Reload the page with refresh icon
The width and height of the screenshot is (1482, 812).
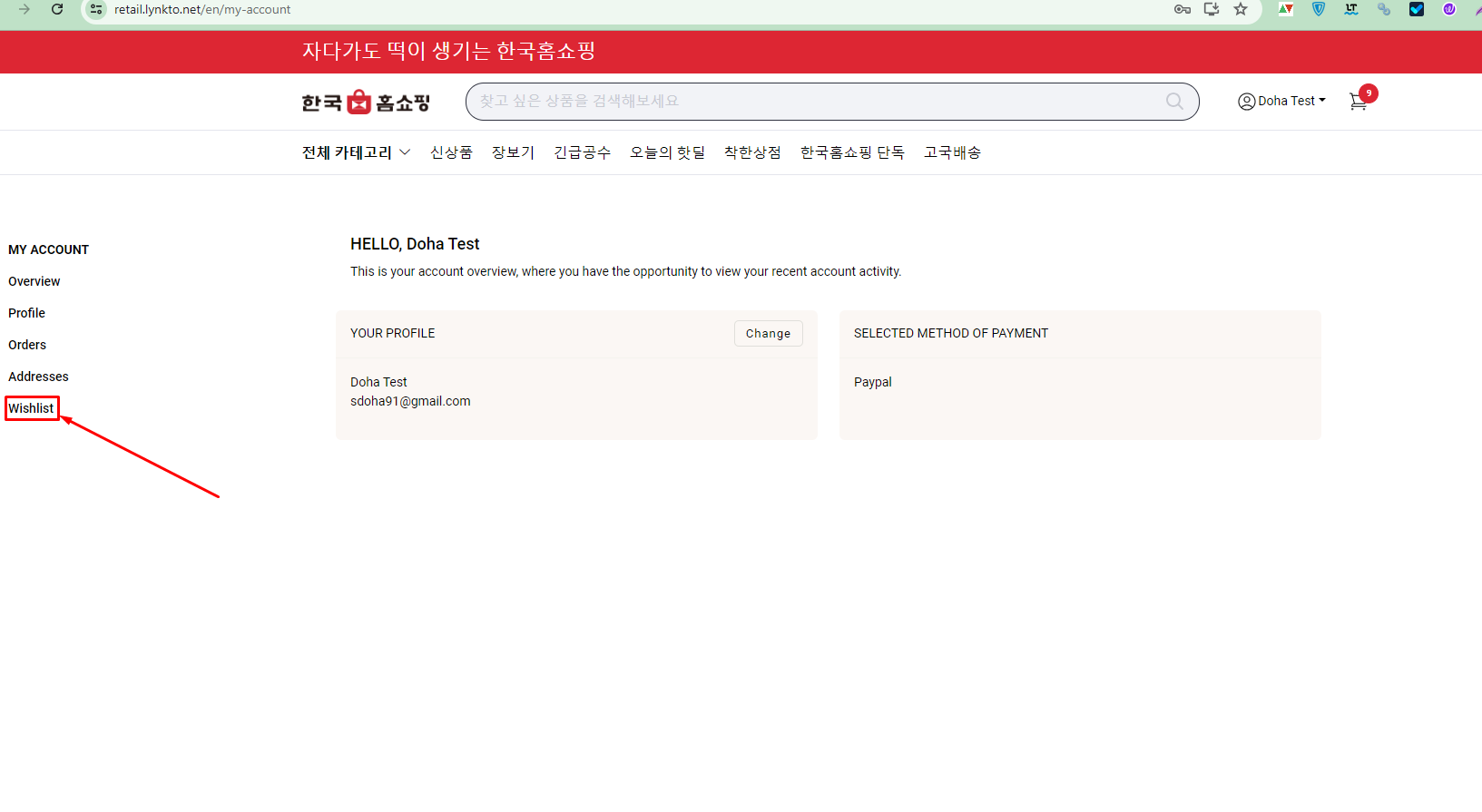point(57,9)
